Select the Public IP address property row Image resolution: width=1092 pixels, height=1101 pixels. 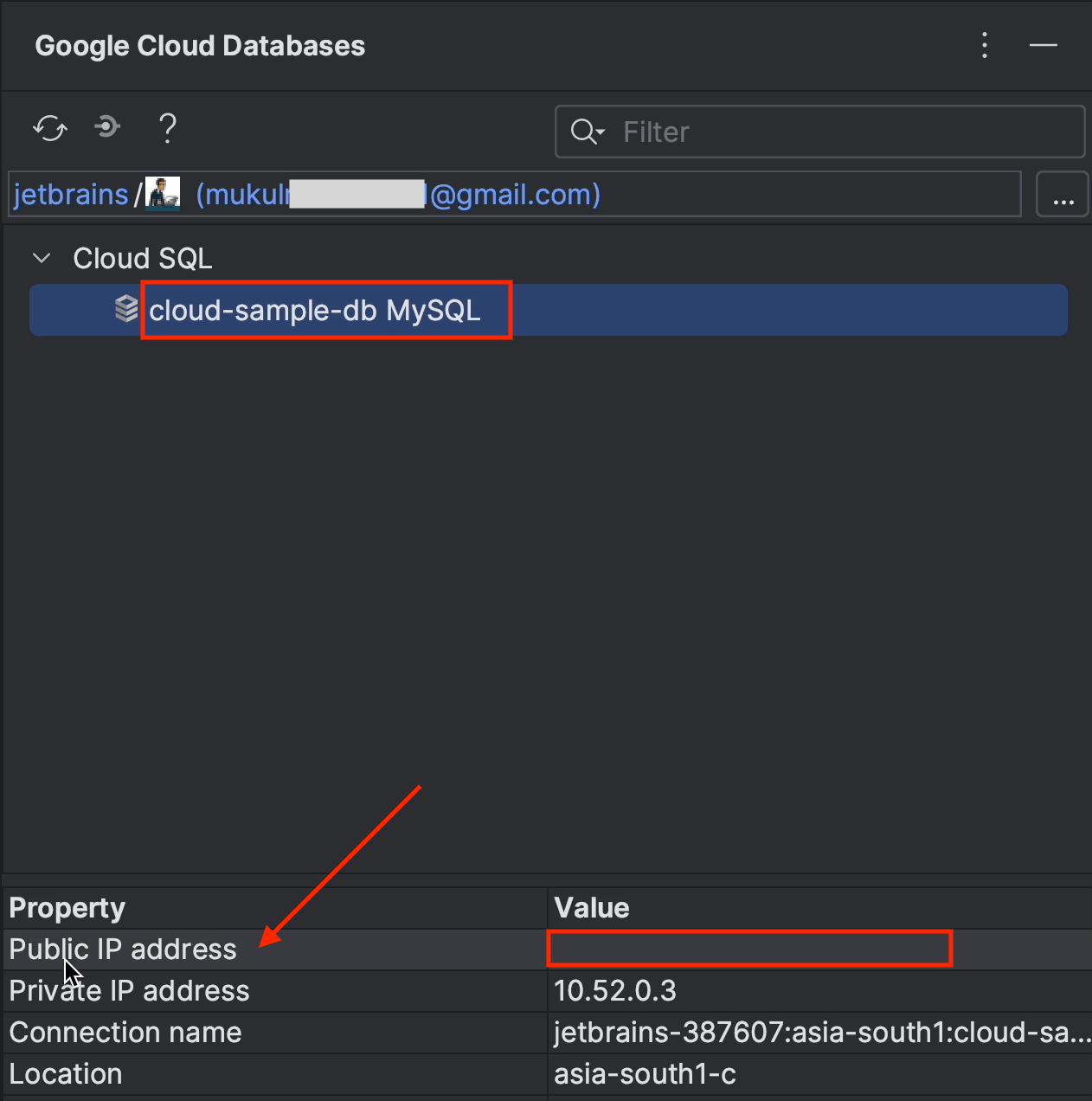[123, 950]
